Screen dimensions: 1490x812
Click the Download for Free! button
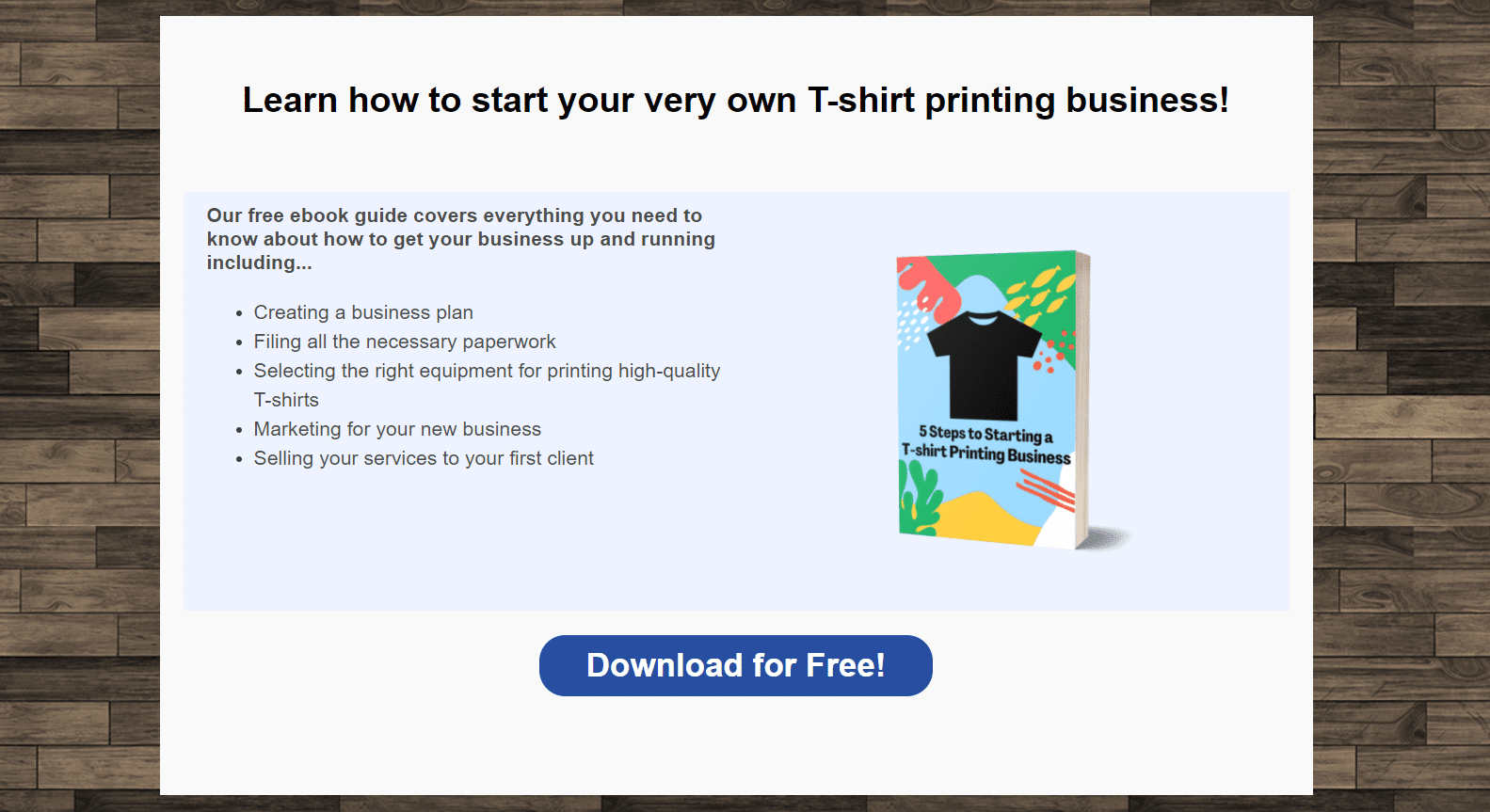[735, 665]
